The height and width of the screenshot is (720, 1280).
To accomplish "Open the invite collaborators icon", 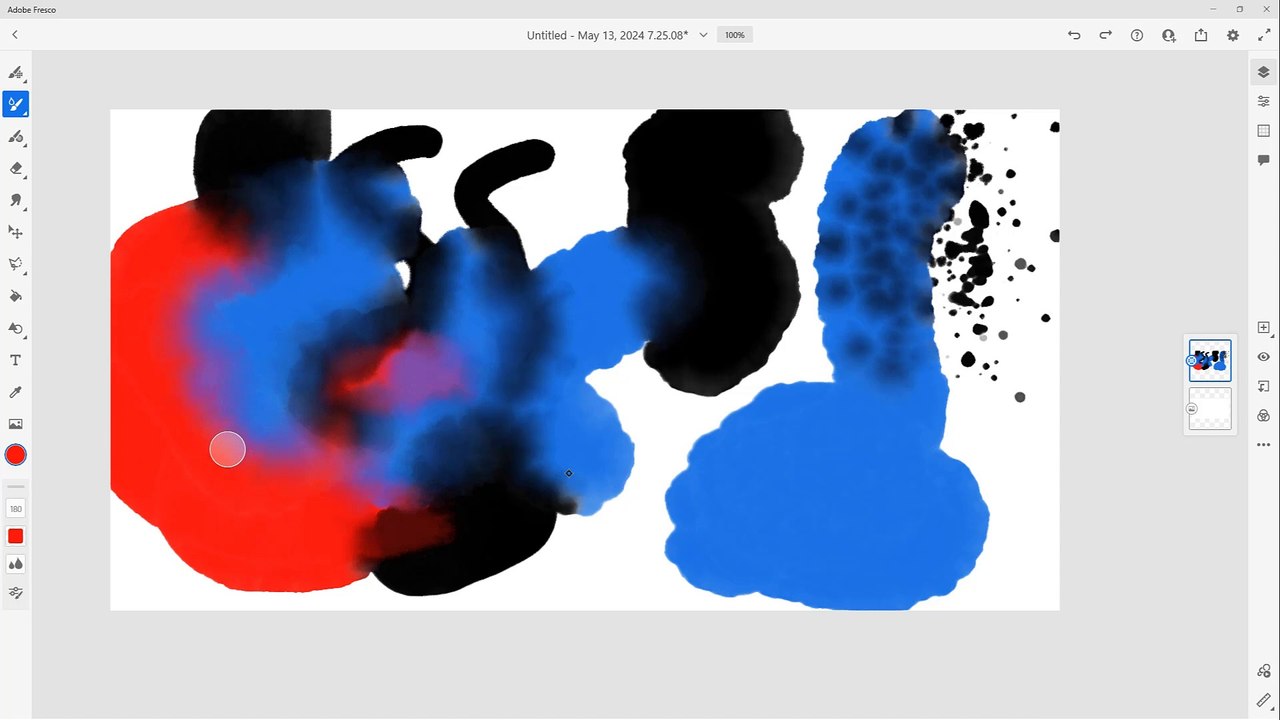I will (1169, 35).
